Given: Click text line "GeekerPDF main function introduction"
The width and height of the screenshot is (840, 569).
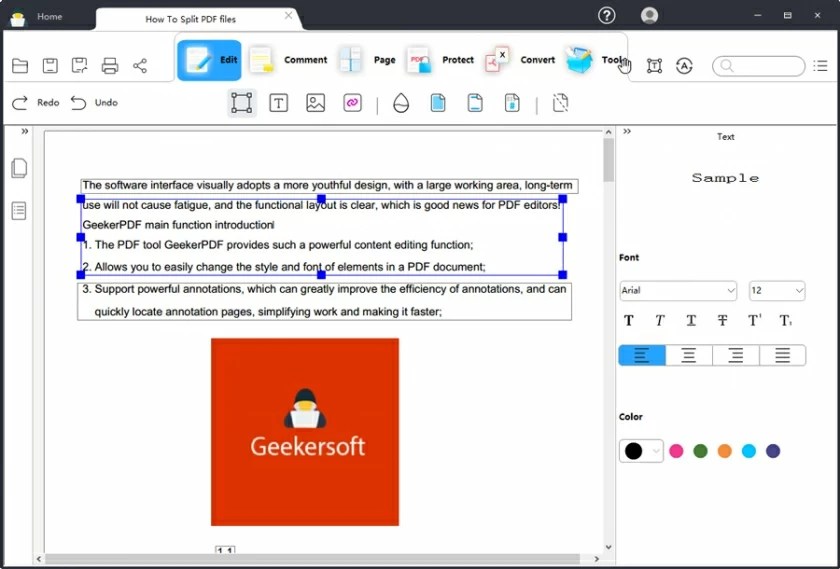Looking at the screenshot, I should [178, 225].
